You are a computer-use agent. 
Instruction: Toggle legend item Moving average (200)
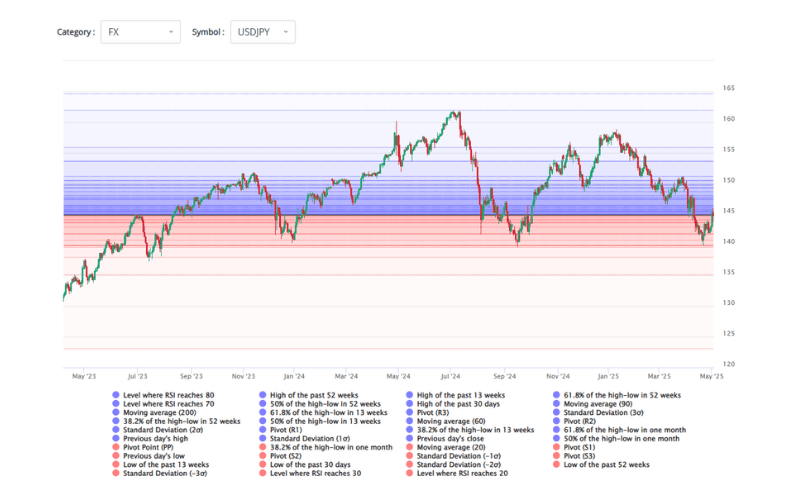click(154, 412)
